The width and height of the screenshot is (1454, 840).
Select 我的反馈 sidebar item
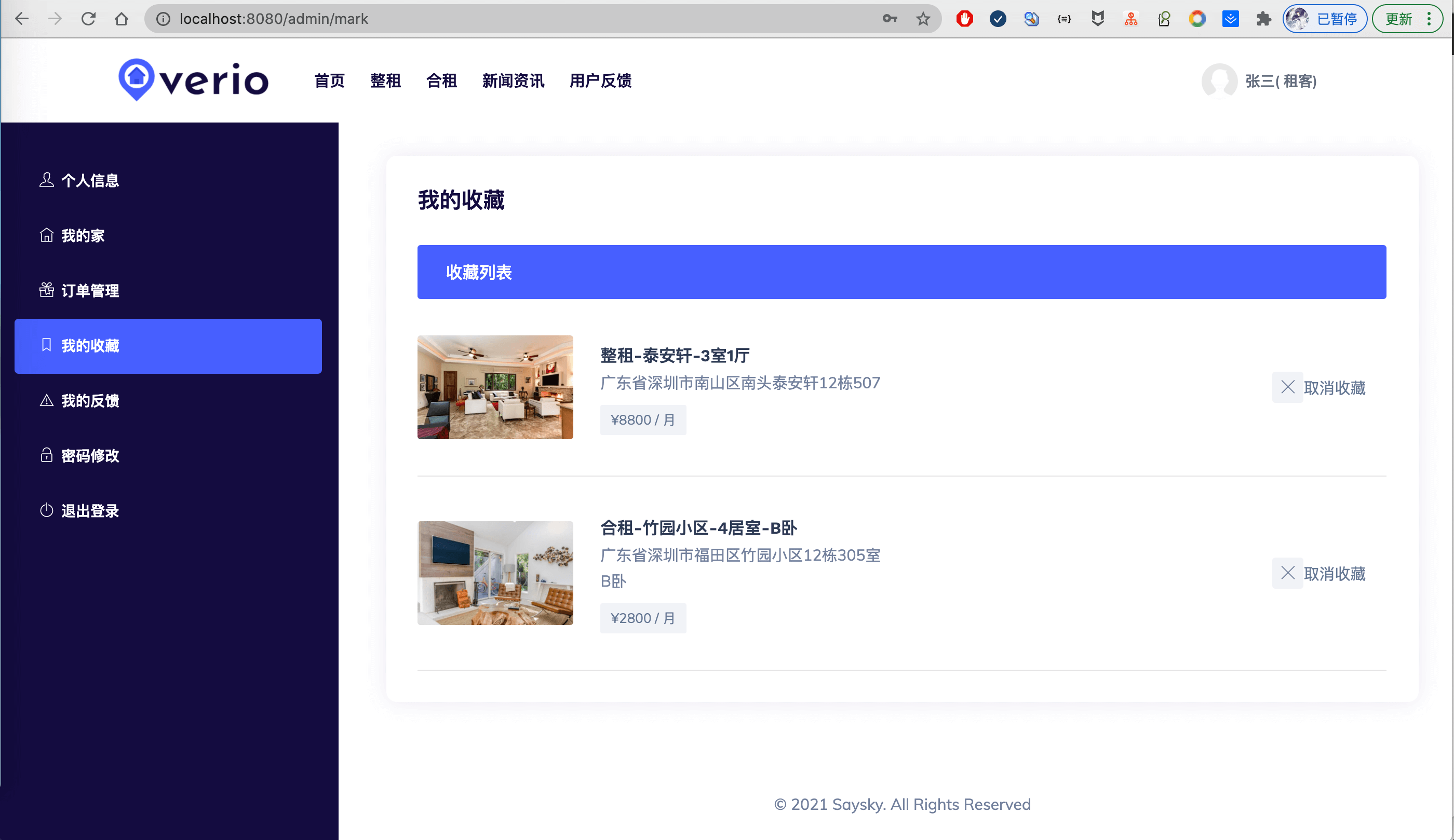90,401
